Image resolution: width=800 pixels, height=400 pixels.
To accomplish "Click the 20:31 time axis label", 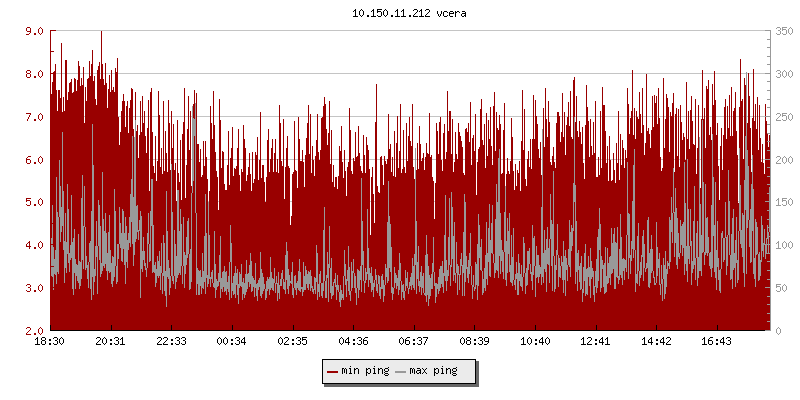I will (x=110, y=342).
